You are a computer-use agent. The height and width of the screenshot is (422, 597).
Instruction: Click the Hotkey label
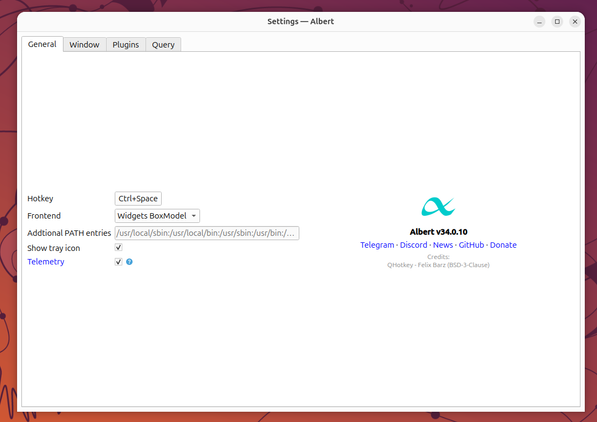point(40,198)
